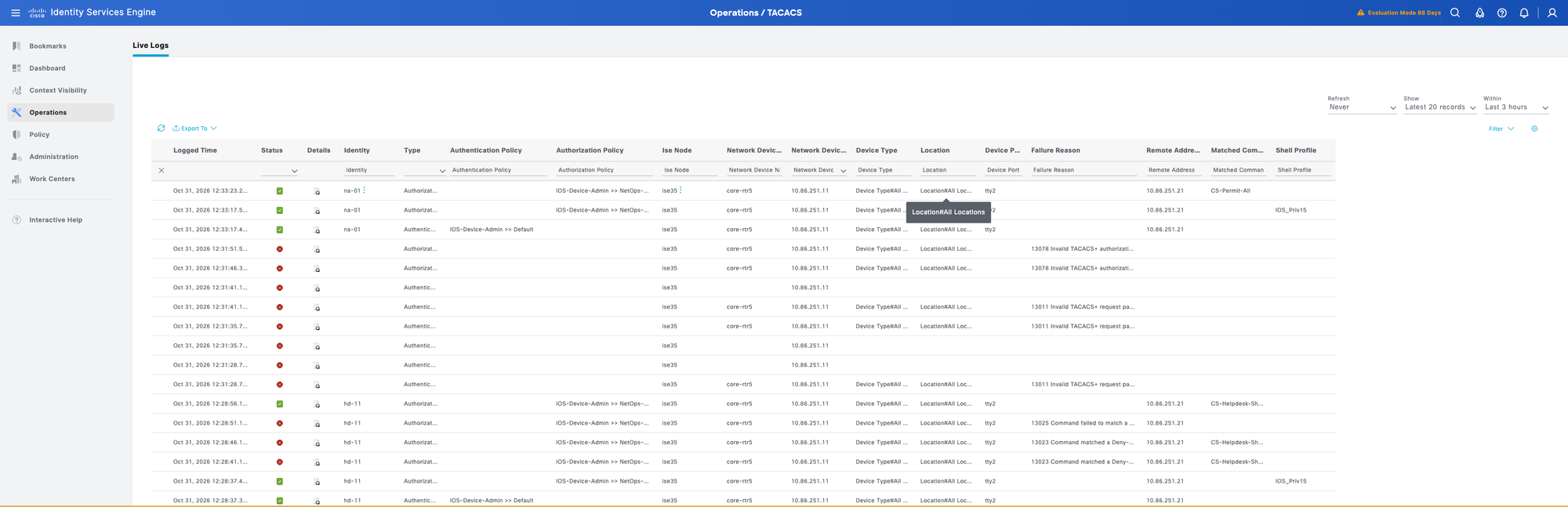Expand the Filter dropdown

click(x=1501, y=129)
